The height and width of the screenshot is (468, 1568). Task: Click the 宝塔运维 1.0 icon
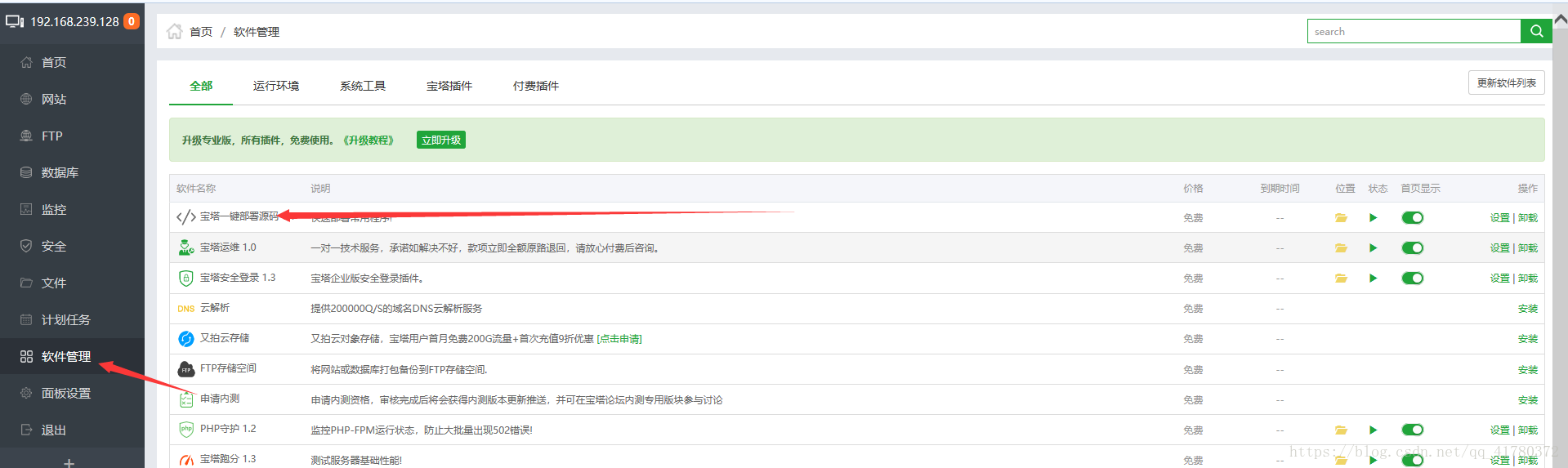pyautogui.click(x=186, y=247)
